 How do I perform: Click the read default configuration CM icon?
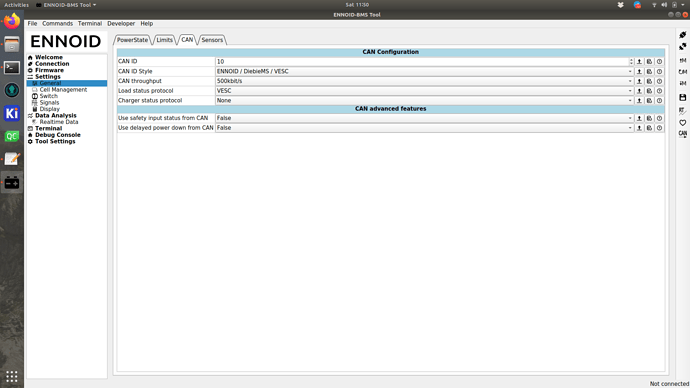(x=683, y=72)
